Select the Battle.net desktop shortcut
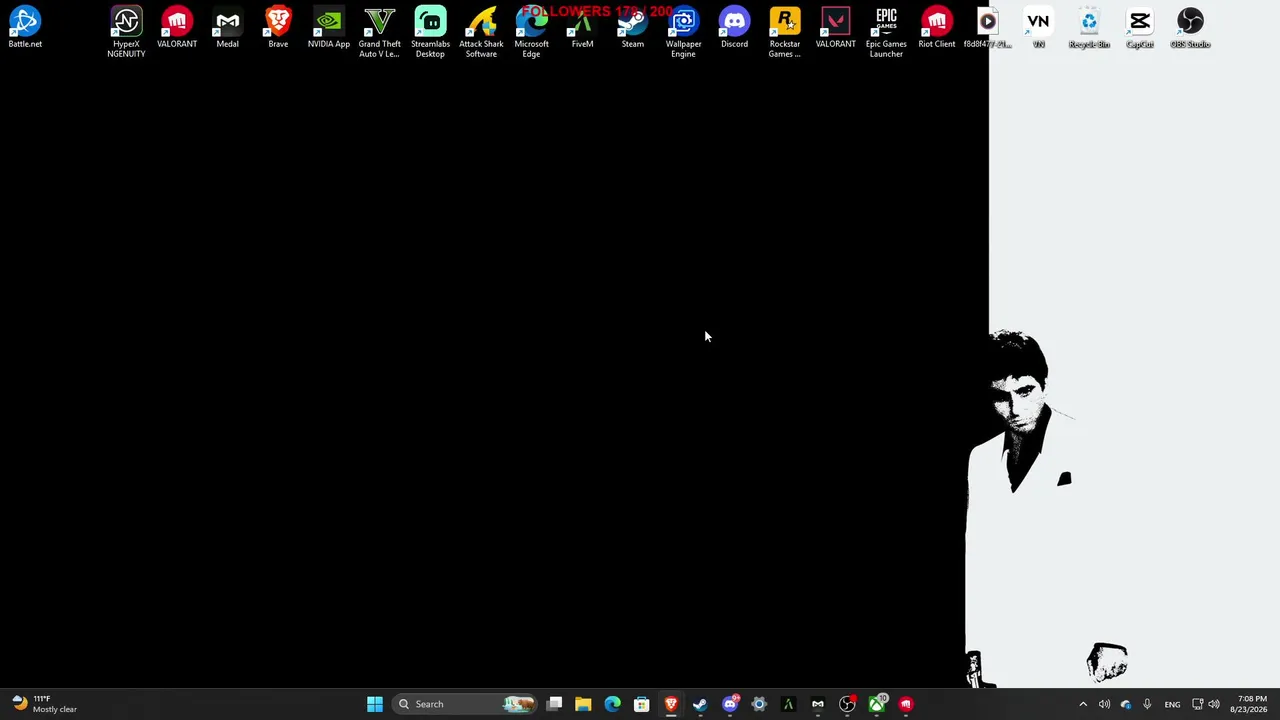The image size is (1280, 720). tap(25, 28)
